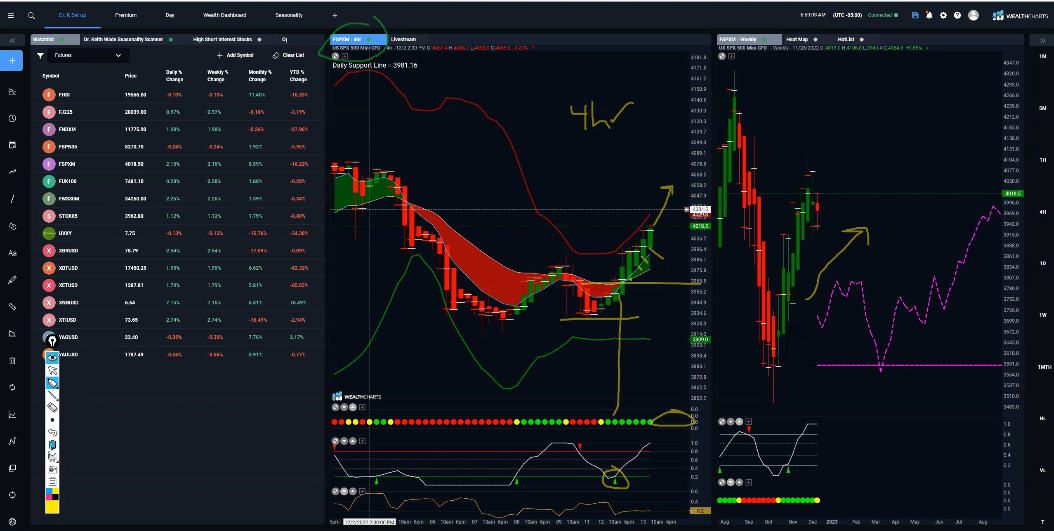Sort by Price column header
The image size is (1054, 531).
(x=130, y=76)
